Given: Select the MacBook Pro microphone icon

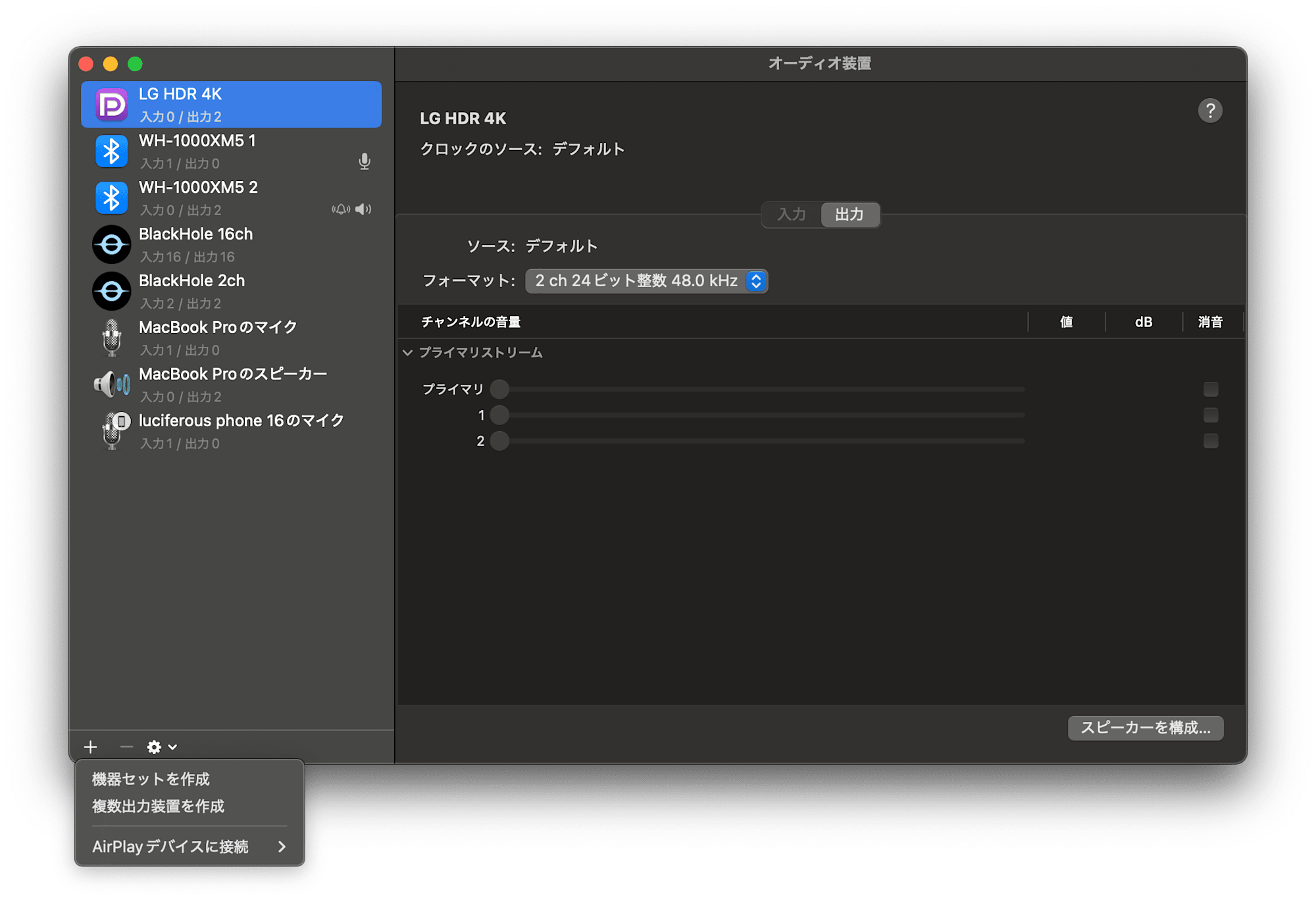Looking at the screenshot, I should click(111, 338).
